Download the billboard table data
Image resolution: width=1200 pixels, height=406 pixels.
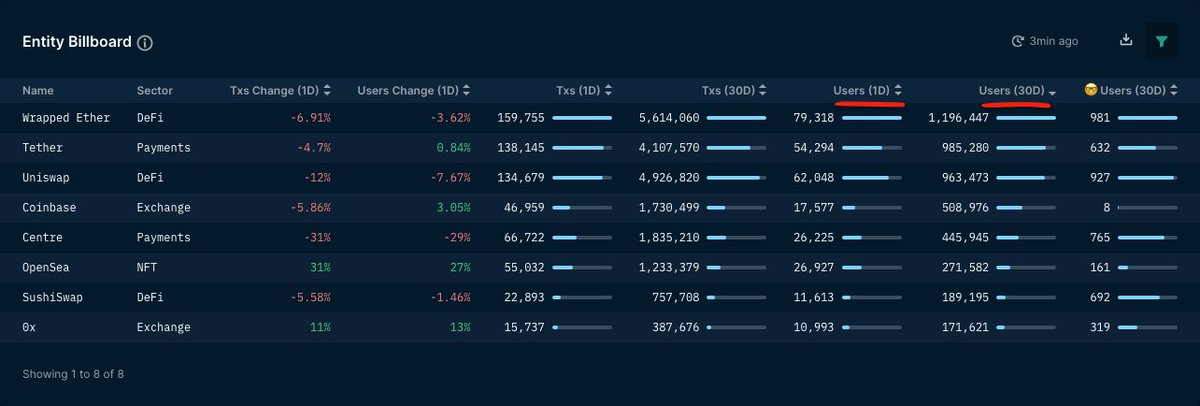pos(1126,40)
